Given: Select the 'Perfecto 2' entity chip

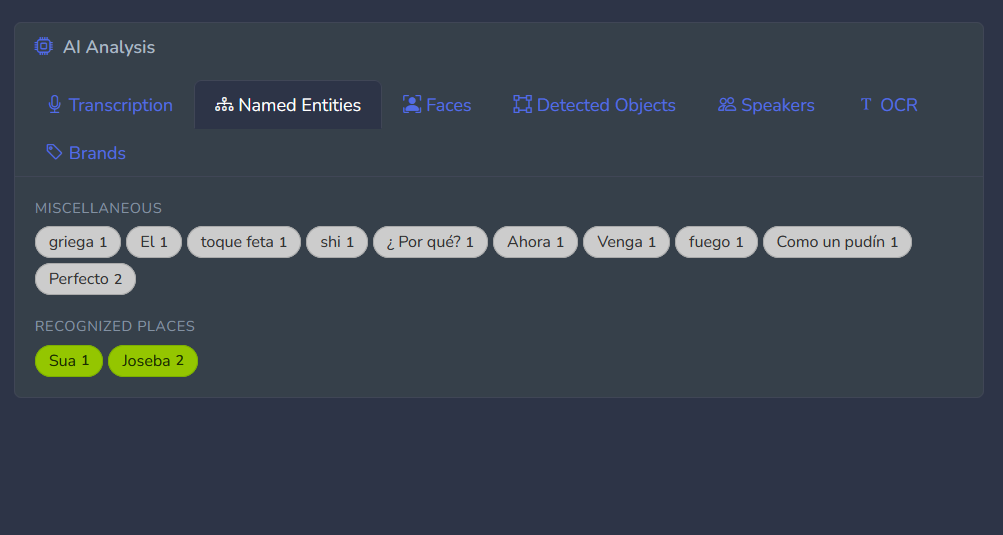Looking at the screenshot, I should (x=85, y=279).
